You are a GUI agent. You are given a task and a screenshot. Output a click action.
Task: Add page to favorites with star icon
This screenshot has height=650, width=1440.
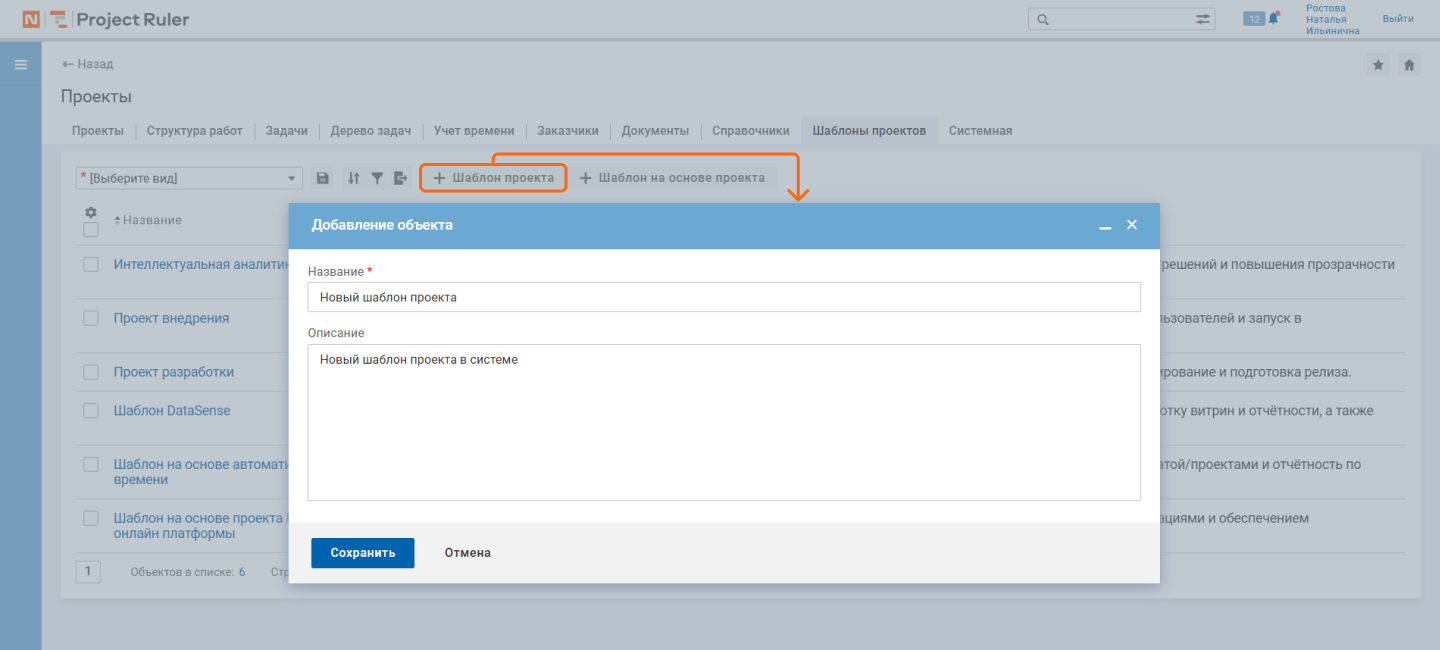pyautogui.click(x=1378, y=65)
